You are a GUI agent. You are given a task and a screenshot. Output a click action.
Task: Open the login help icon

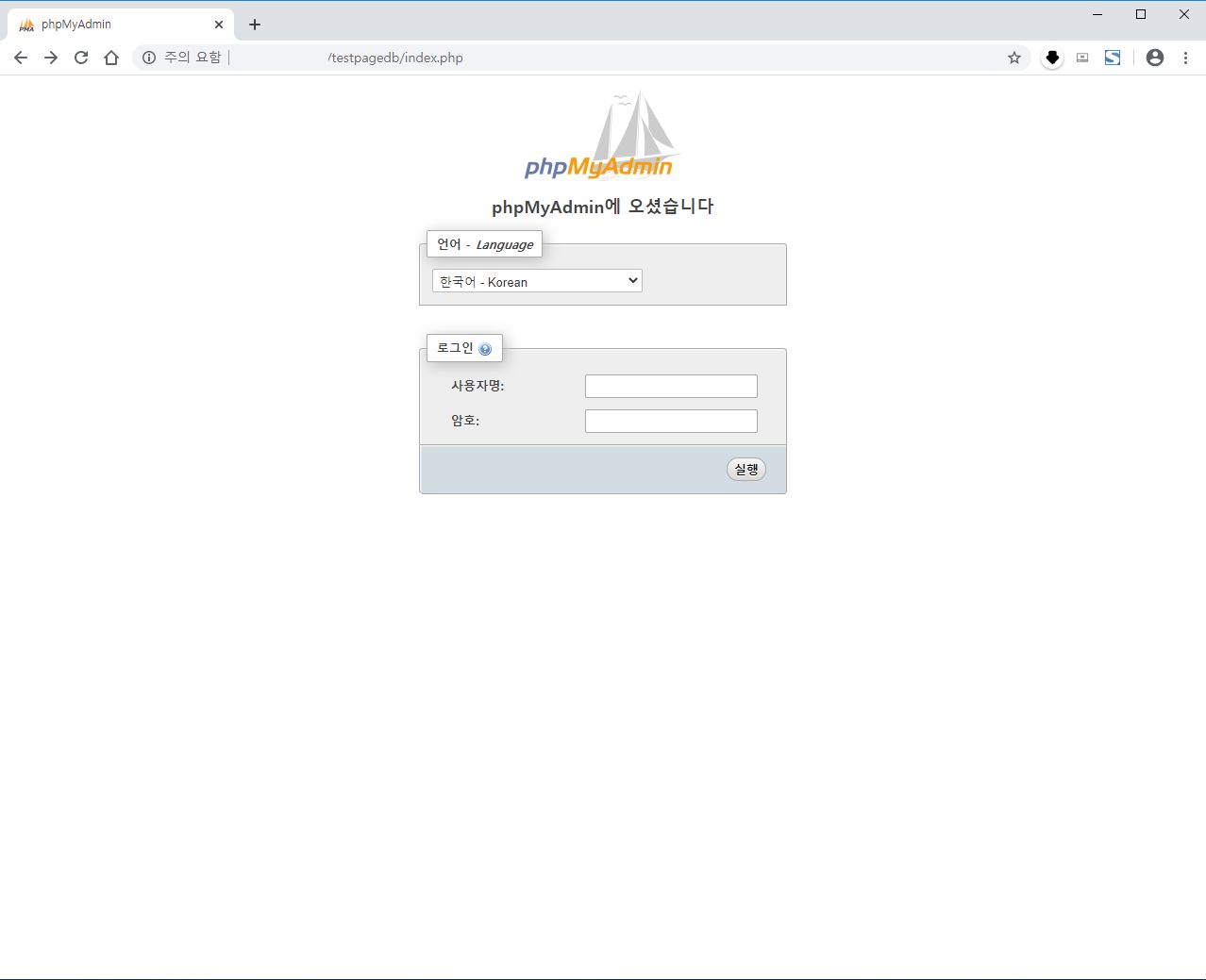tap(485, 349)
